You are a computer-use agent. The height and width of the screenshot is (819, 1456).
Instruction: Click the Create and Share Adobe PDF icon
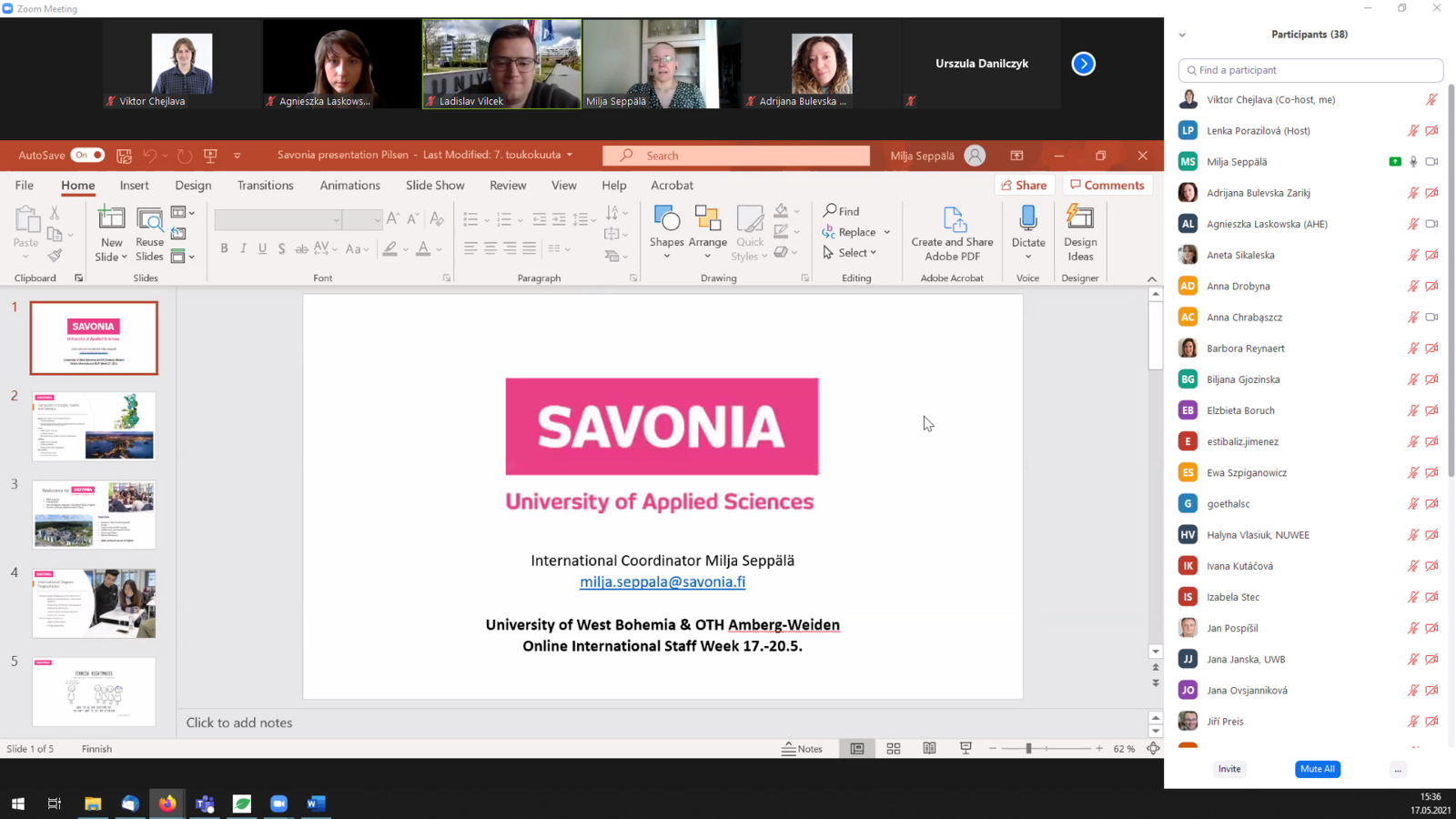coord(952,218)
